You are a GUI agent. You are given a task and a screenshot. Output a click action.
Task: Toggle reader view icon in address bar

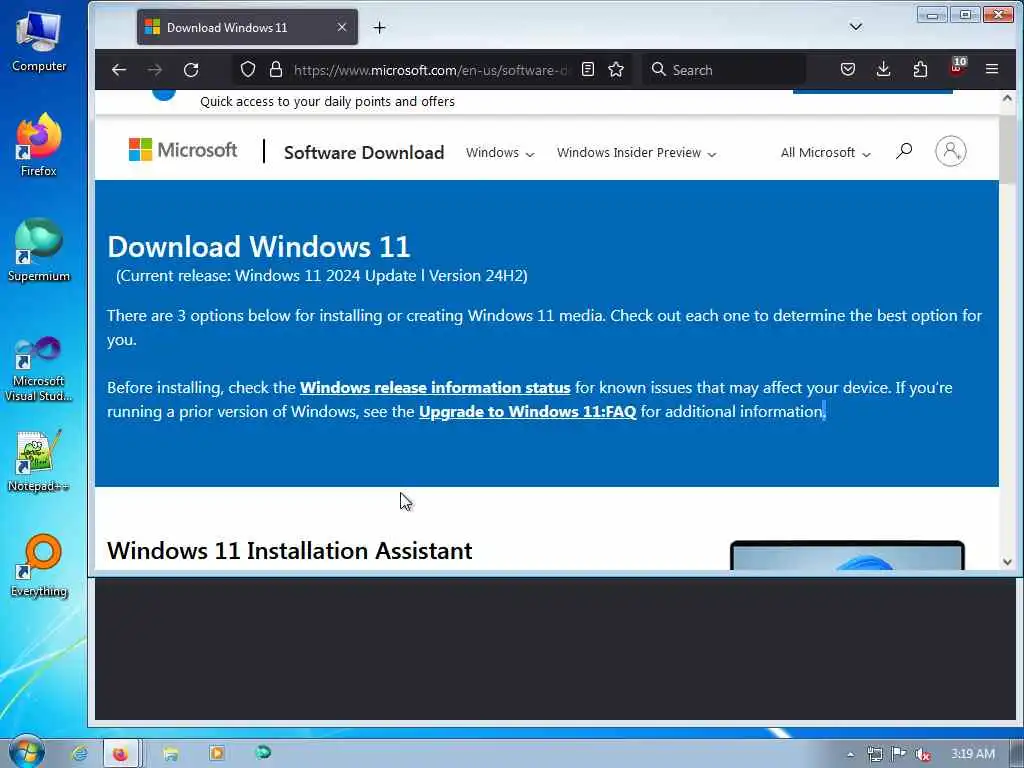[x=588, y=69]
